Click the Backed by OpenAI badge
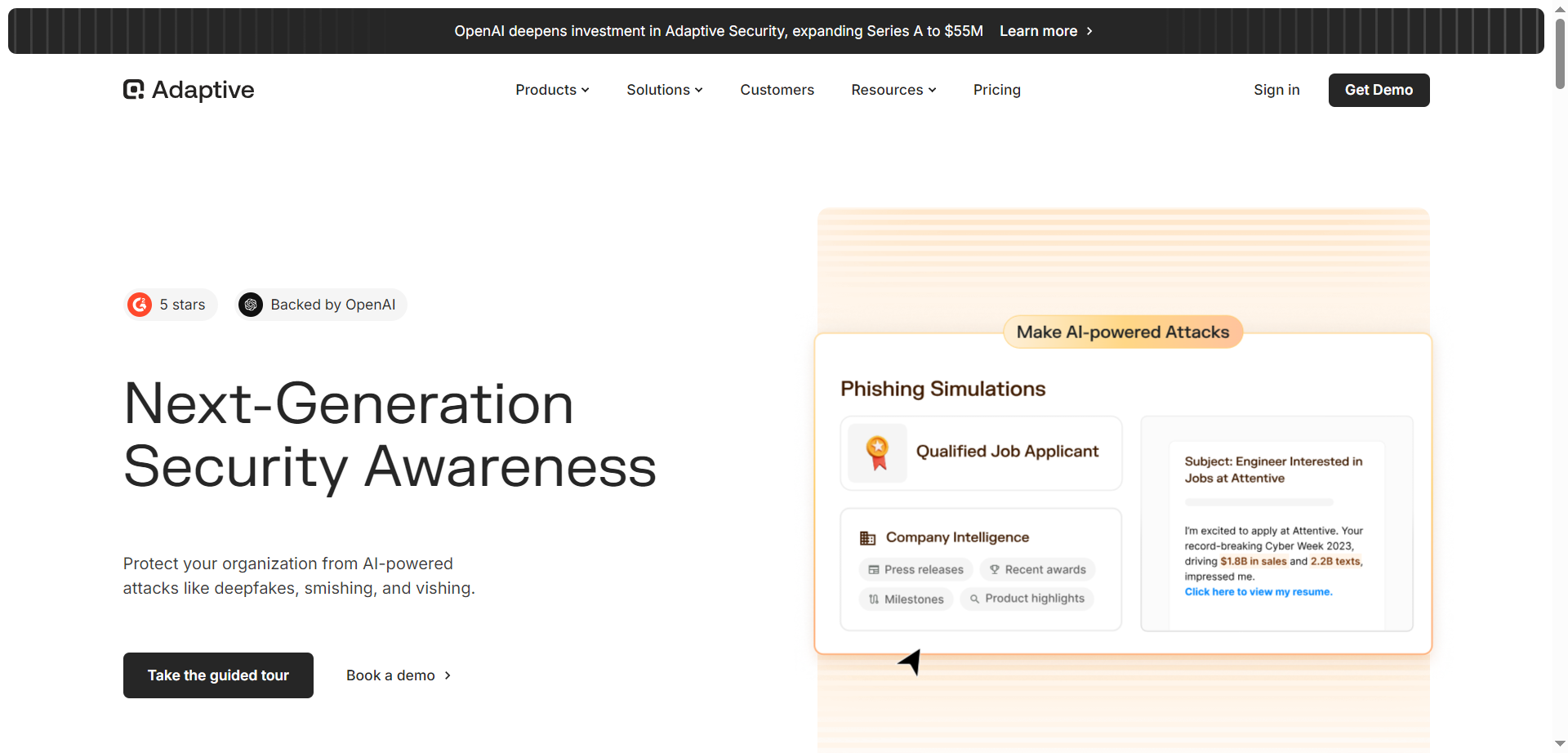 click(321, 305)
